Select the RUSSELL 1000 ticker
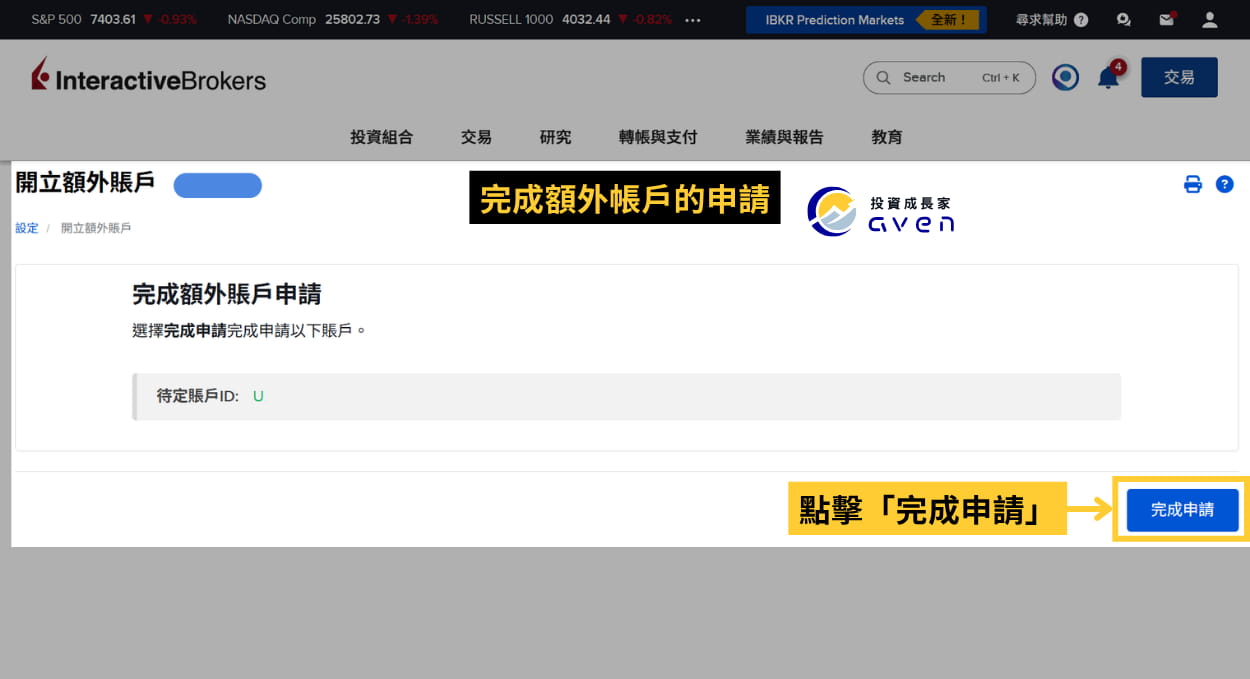 tap(570, 19)
